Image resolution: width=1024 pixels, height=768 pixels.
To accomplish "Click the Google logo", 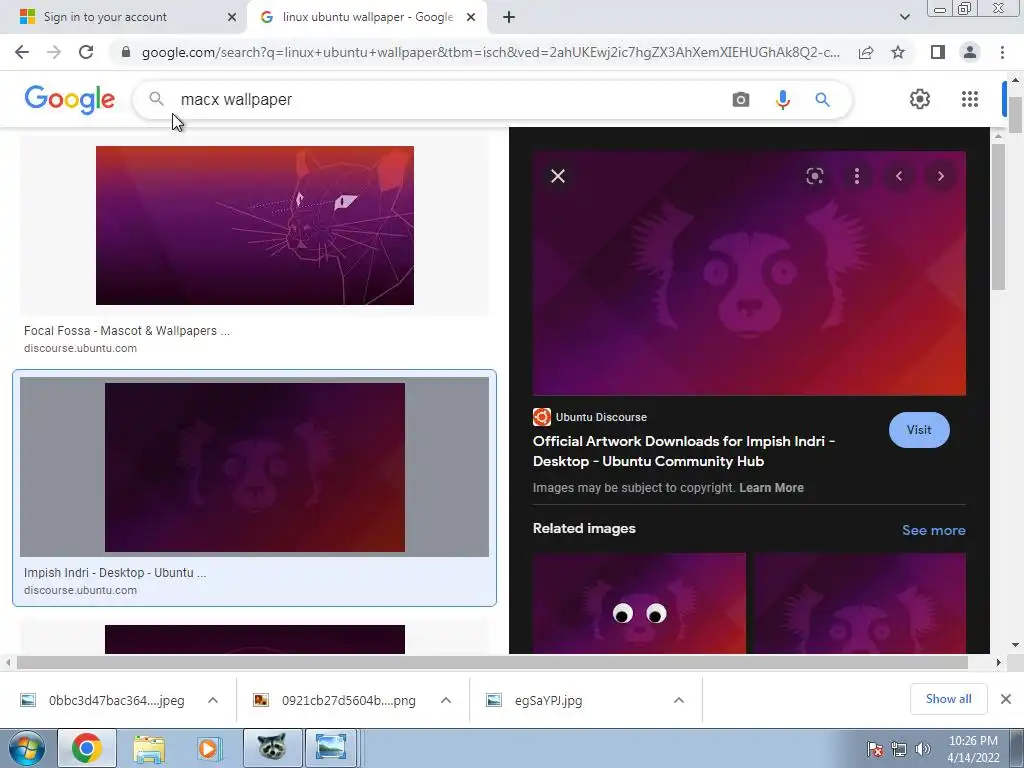I will pos(70,99).
